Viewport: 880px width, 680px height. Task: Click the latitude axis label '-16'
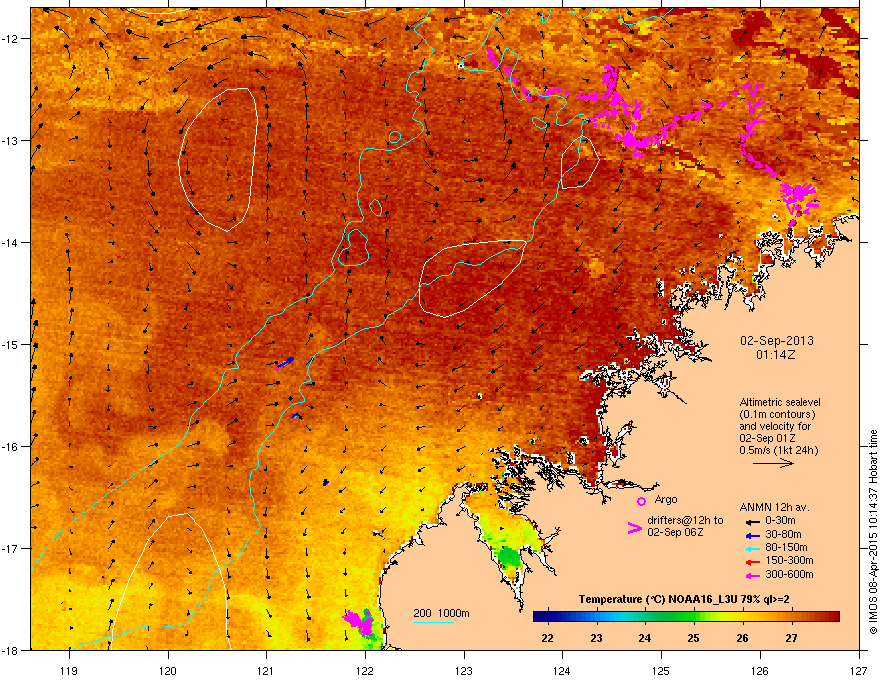click(x=11, y=447)
